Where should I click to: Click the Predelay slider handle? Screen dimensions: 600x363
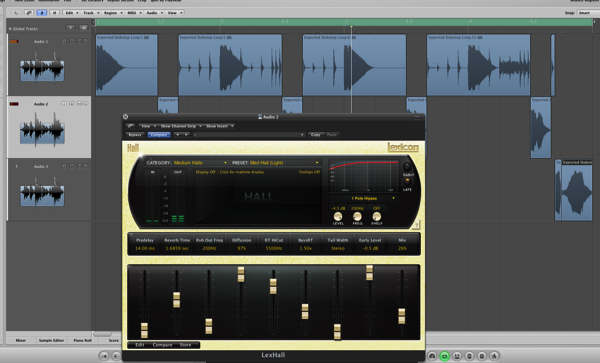(x=144, y=330)
